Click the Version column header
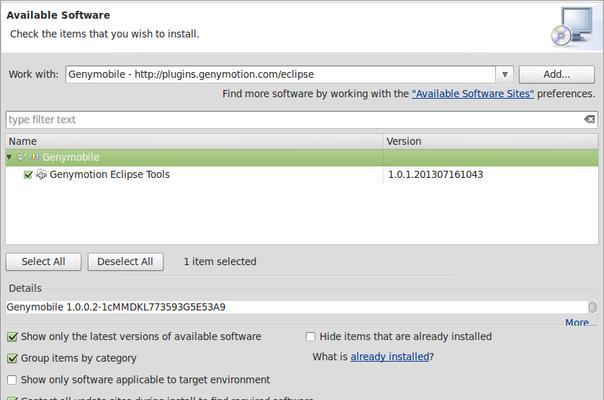This screenshot has height=400, width=604. (x=491, y=141)
